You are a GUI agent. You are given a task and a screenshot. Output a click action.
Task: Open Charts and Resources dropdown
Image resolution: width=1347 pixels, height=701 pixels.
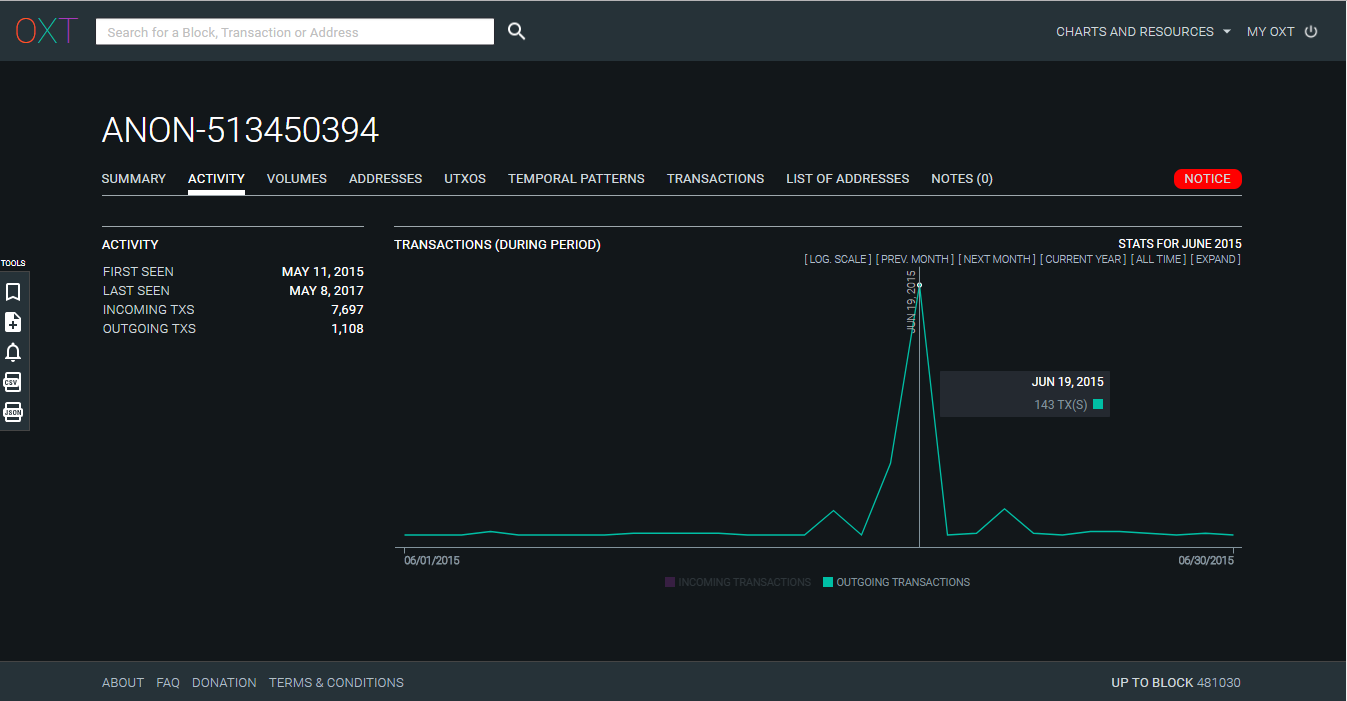(1143, 32)
